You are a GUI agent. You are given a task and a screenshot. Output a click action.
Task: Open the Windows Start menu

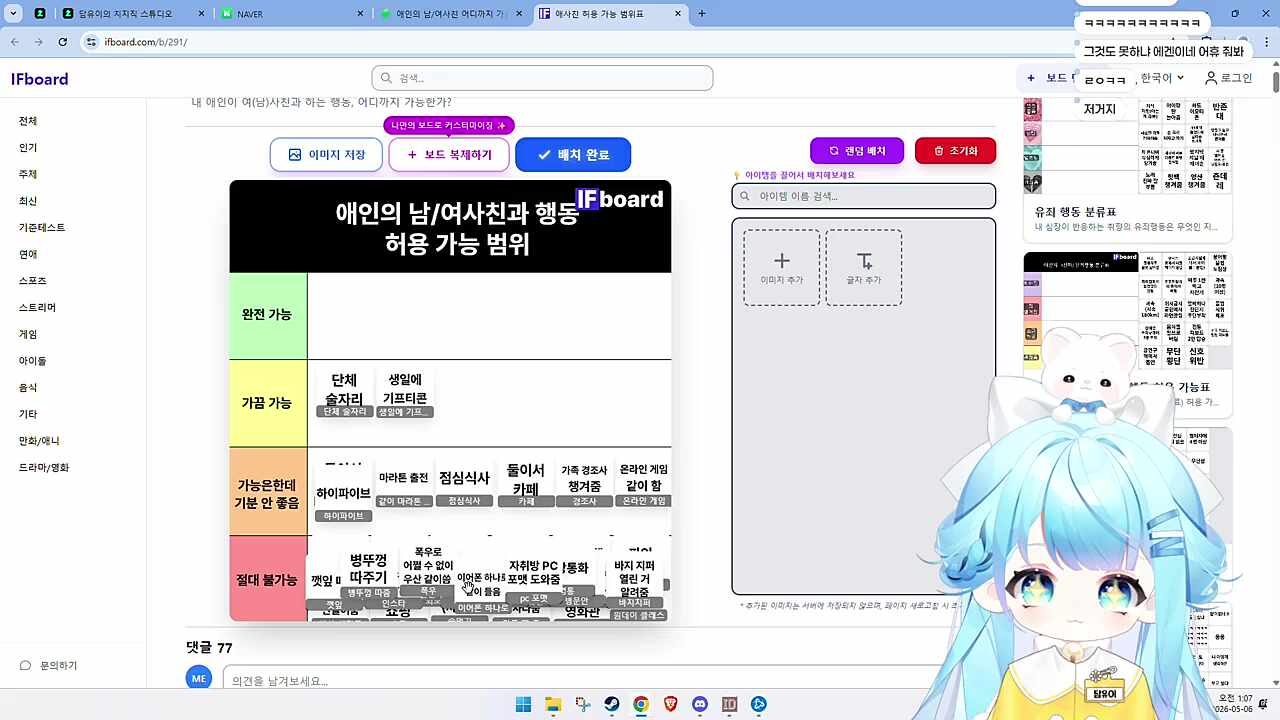tap(523, 705)
